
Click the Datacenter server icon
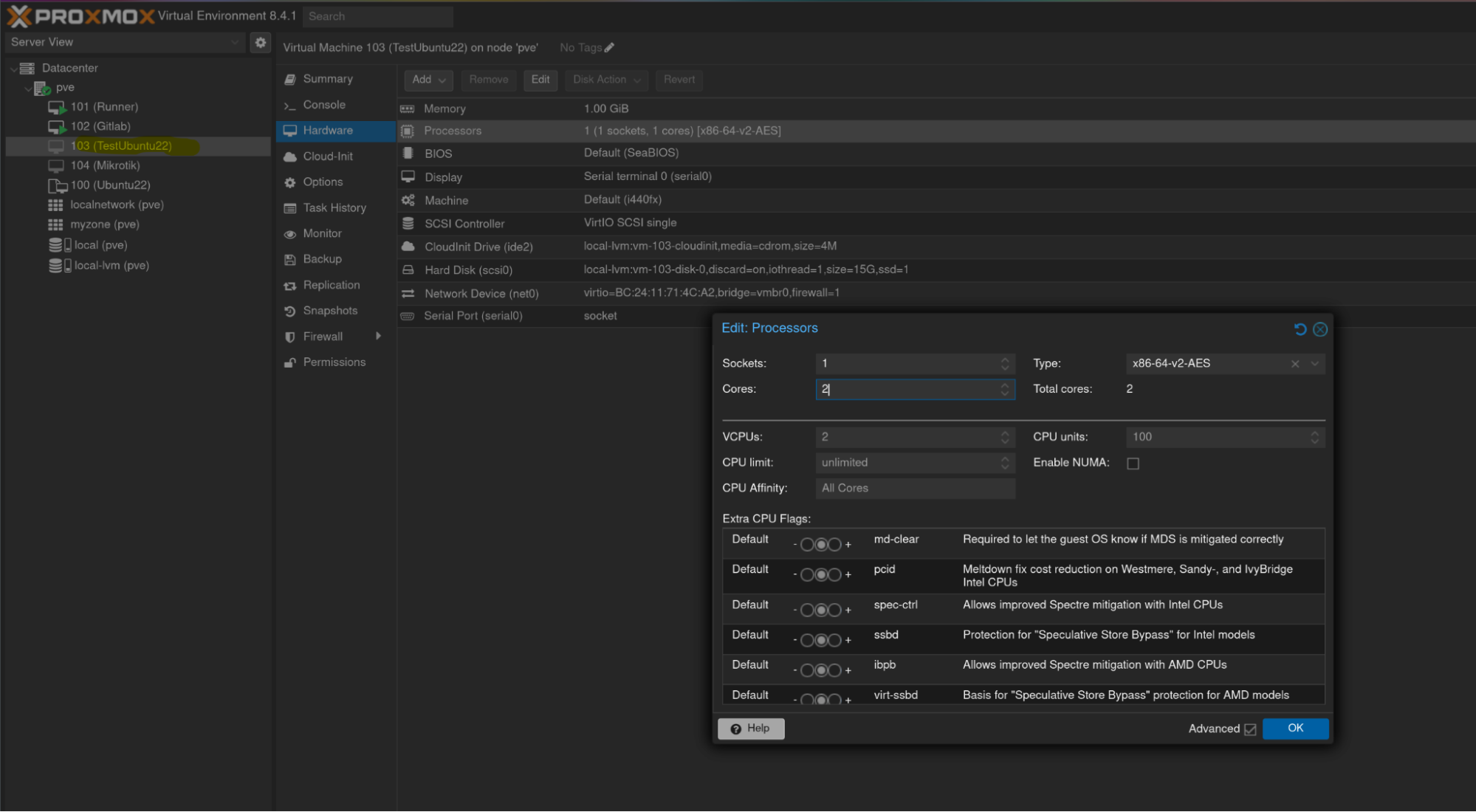click(27, 68)
